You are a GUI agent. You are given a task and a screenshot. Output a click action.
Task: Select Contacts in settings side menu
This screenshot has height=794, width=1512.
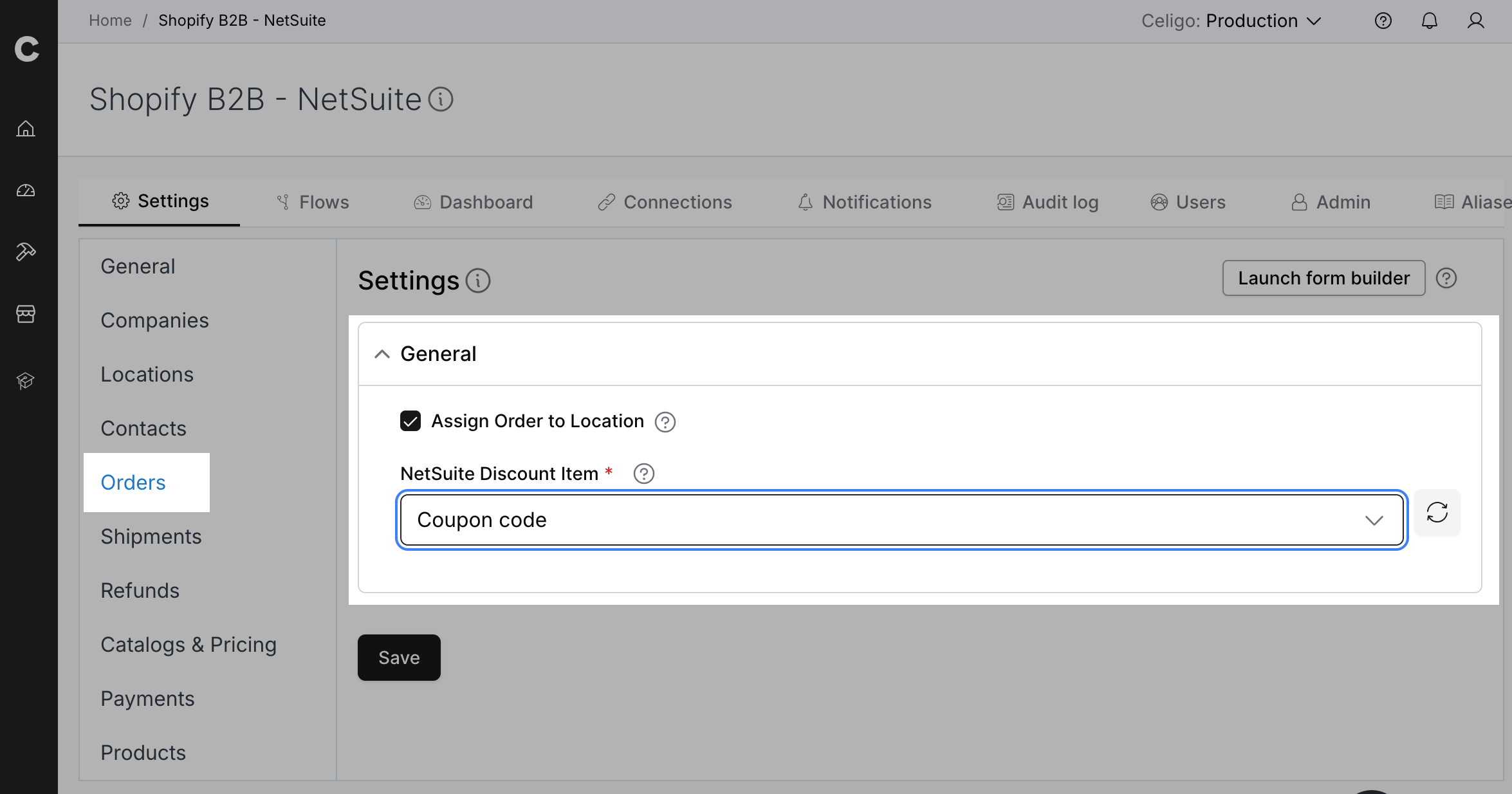point(143,429)
